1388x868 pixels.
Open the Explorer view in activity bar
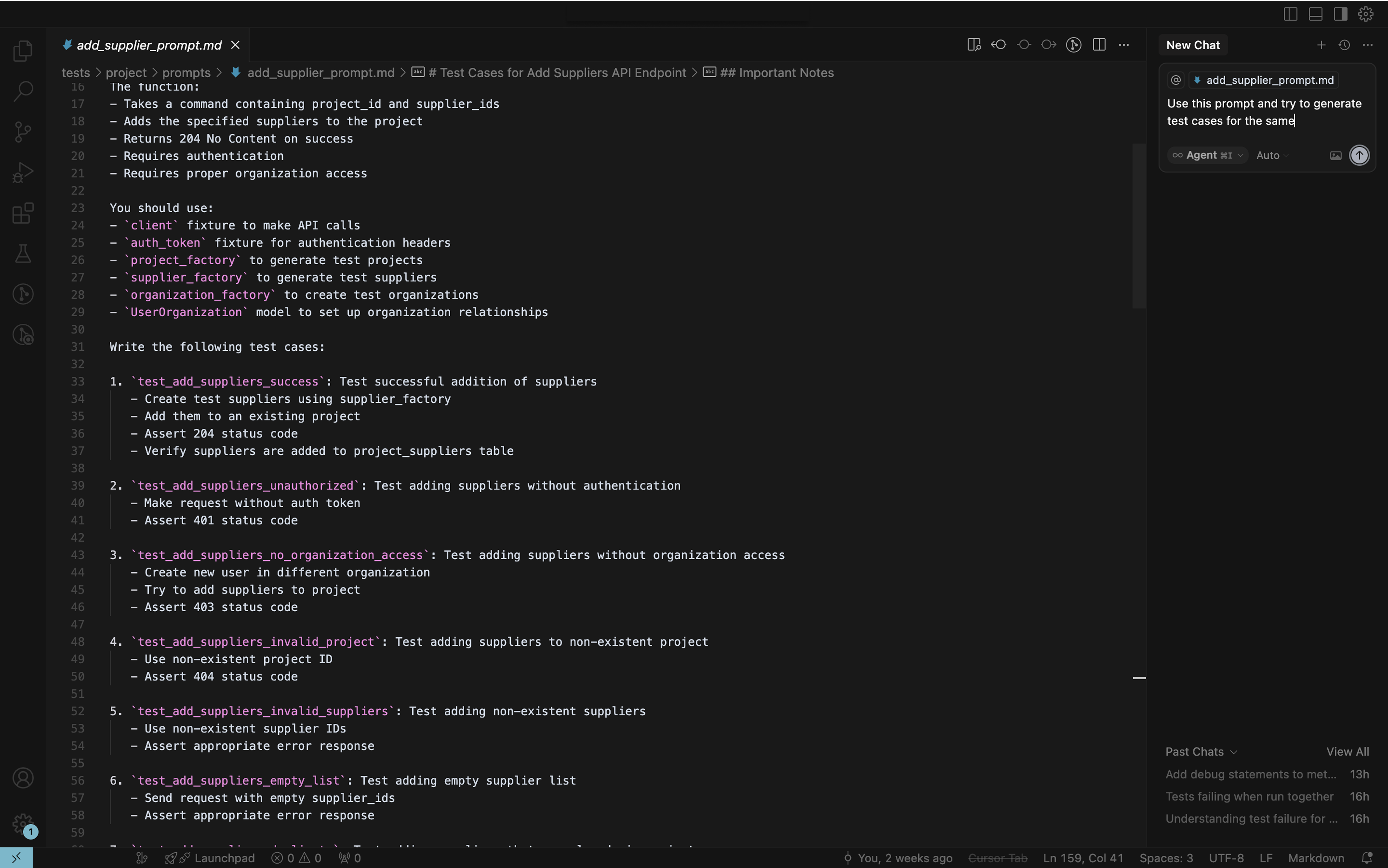click(23, 51)
